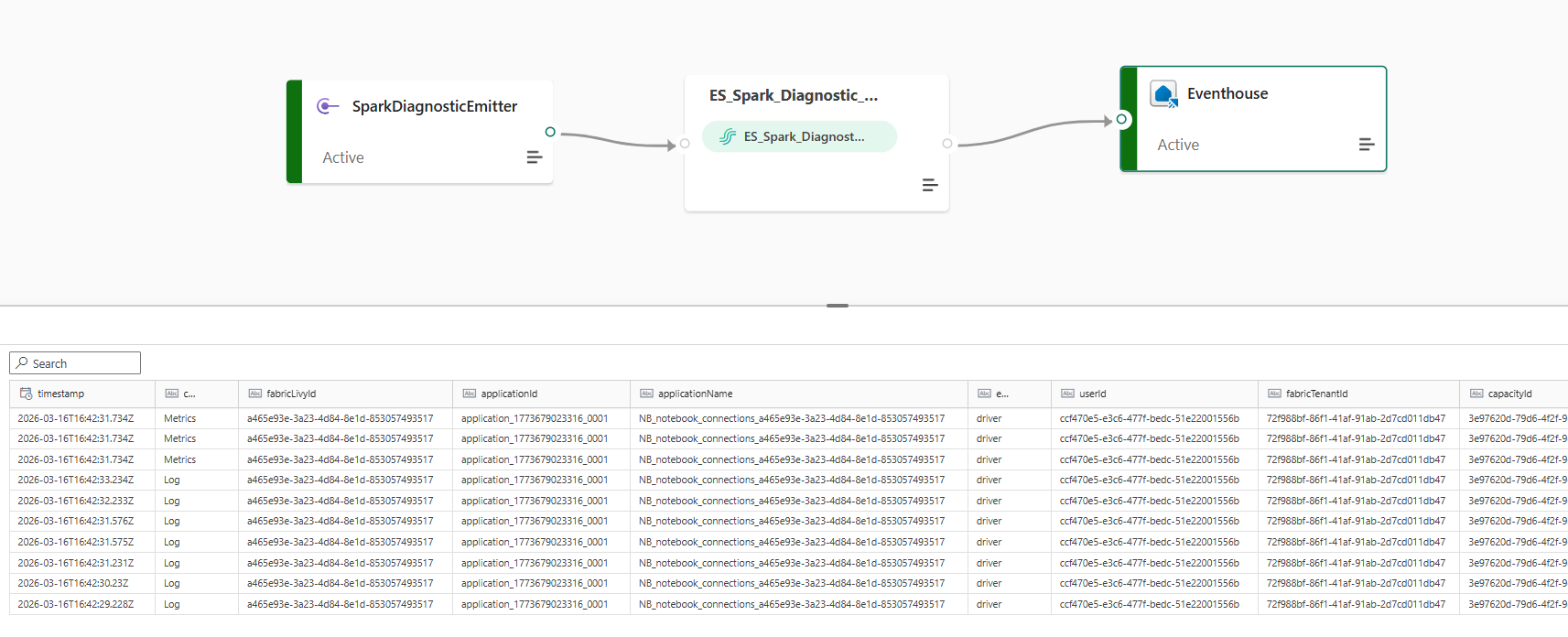Viewport: 1568px width, 637px height.
Task: Click the stream node output connector port
Action: (947, 144)
